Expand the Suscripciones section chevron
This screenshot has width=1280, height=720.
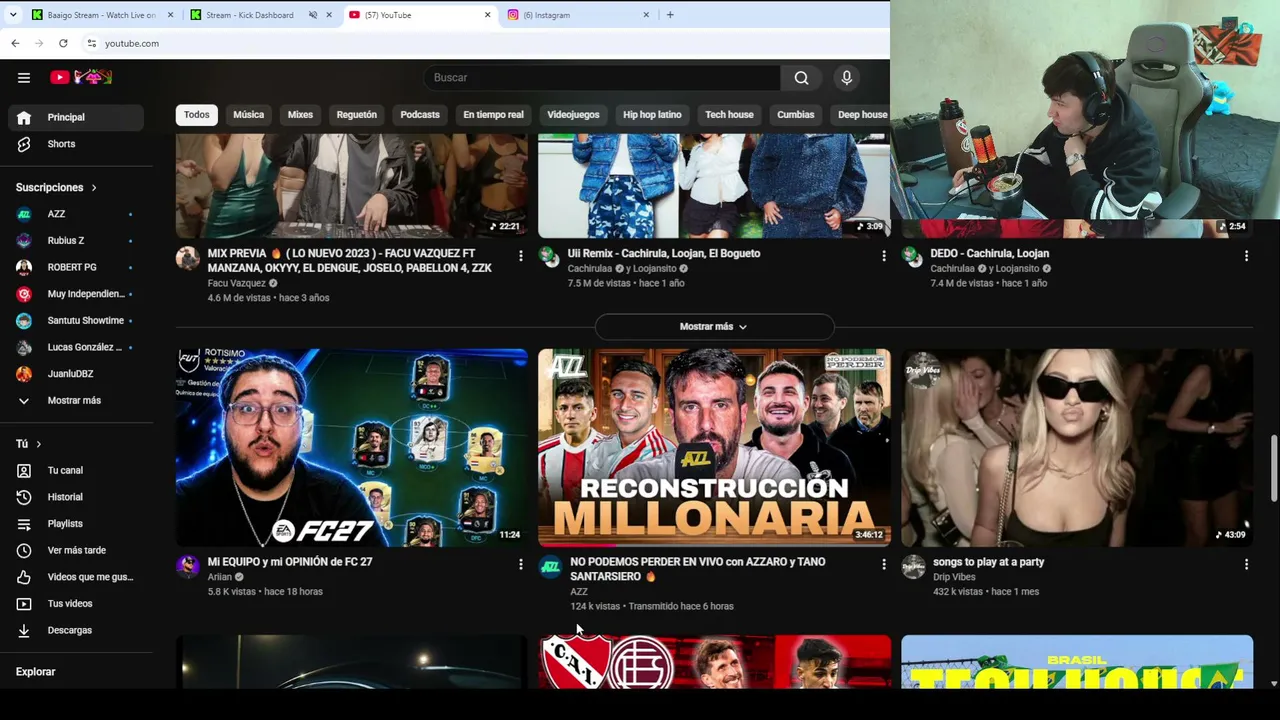[94, 188]
